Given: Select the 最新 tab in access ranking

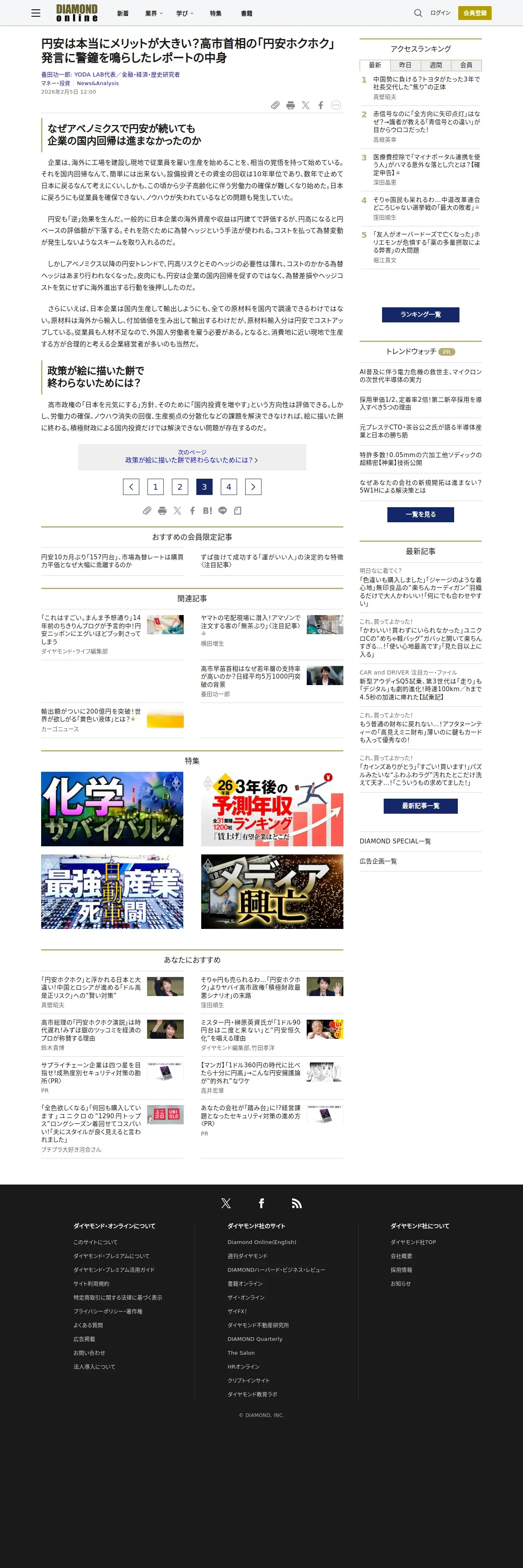Looking at the screenshot, I should (375, 65).
